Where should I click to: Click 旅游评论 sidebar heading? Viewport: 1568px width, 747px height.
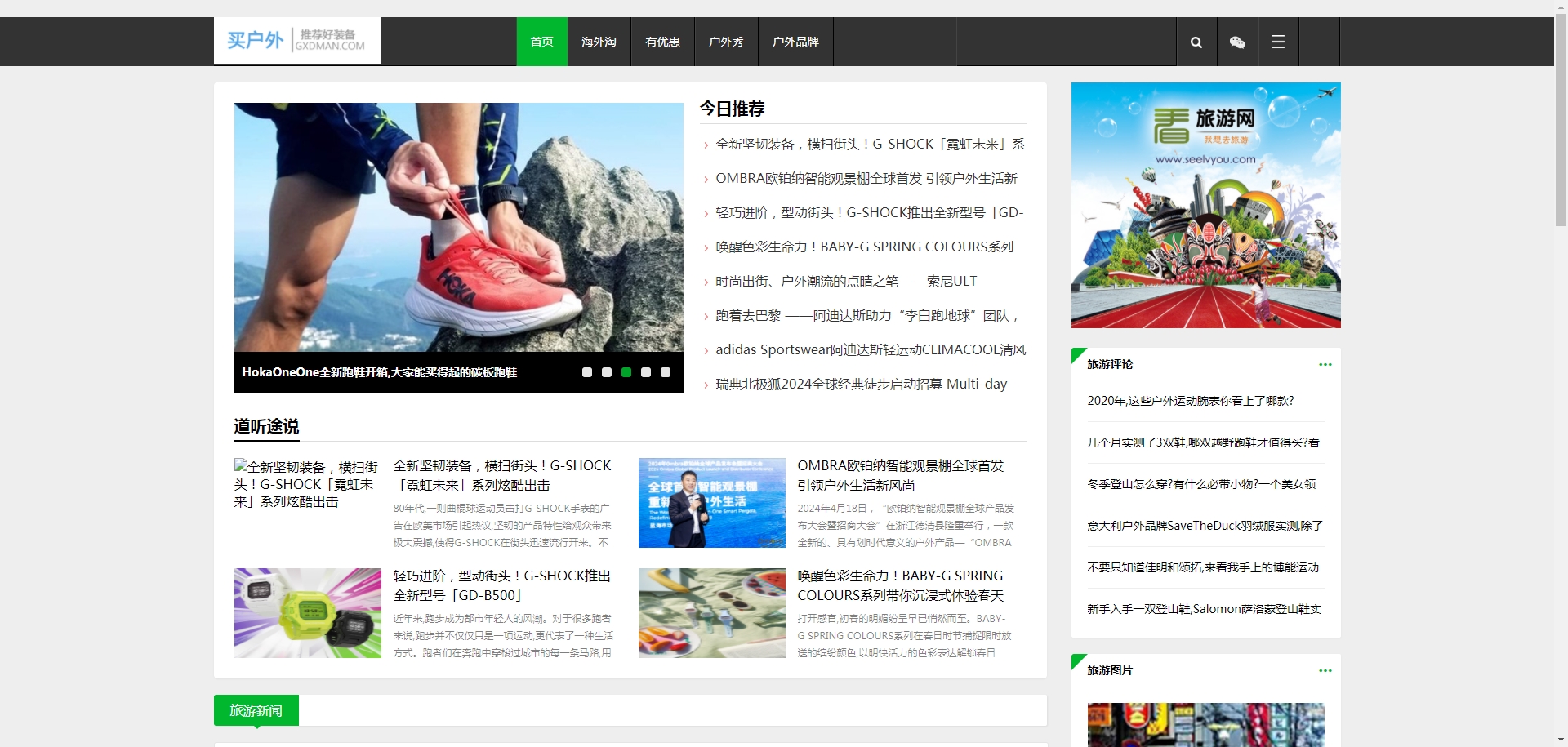[x=1110, y=364]
